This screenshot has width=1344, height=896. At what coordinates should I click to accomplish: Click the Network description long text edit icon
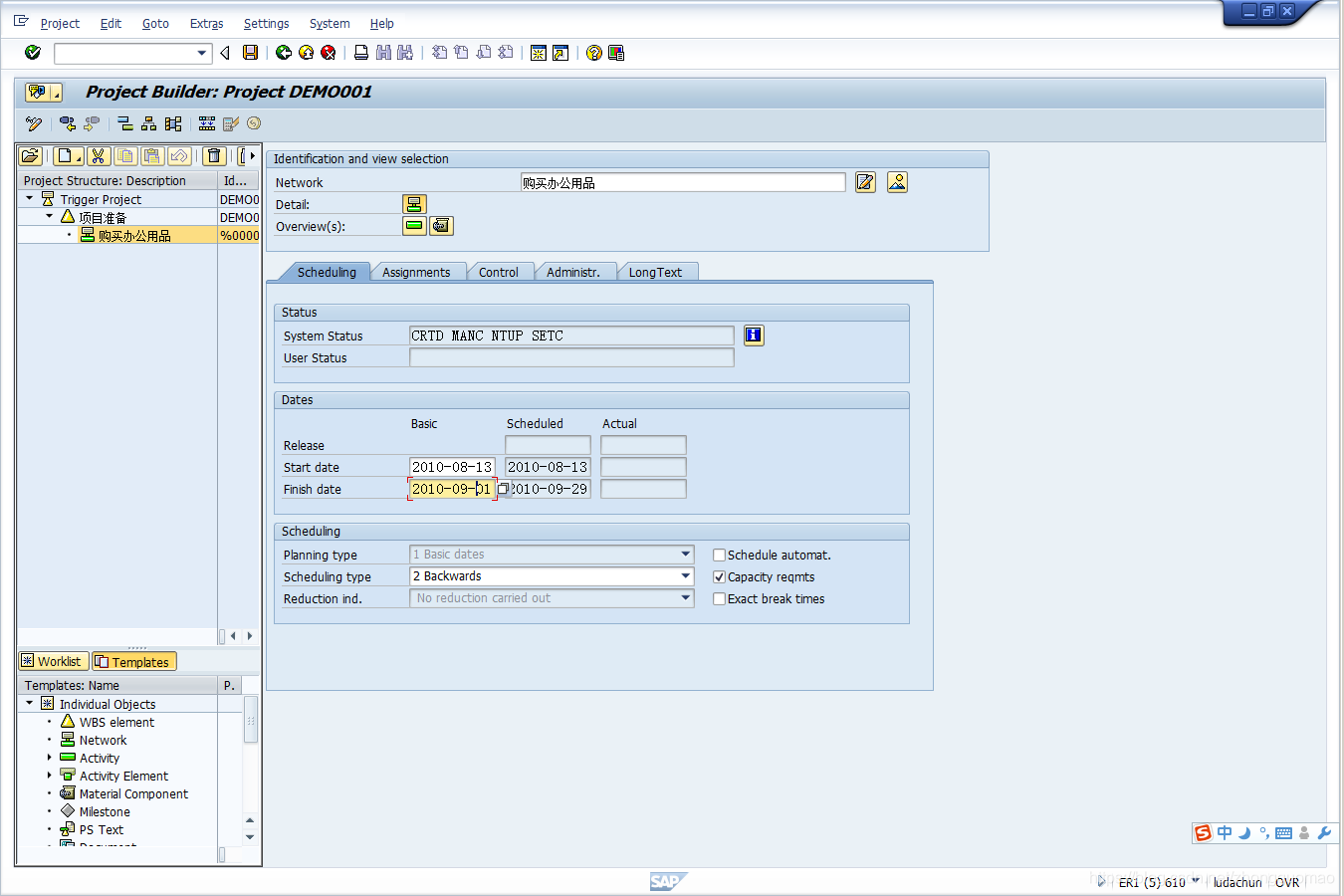[x=866, y=182]
